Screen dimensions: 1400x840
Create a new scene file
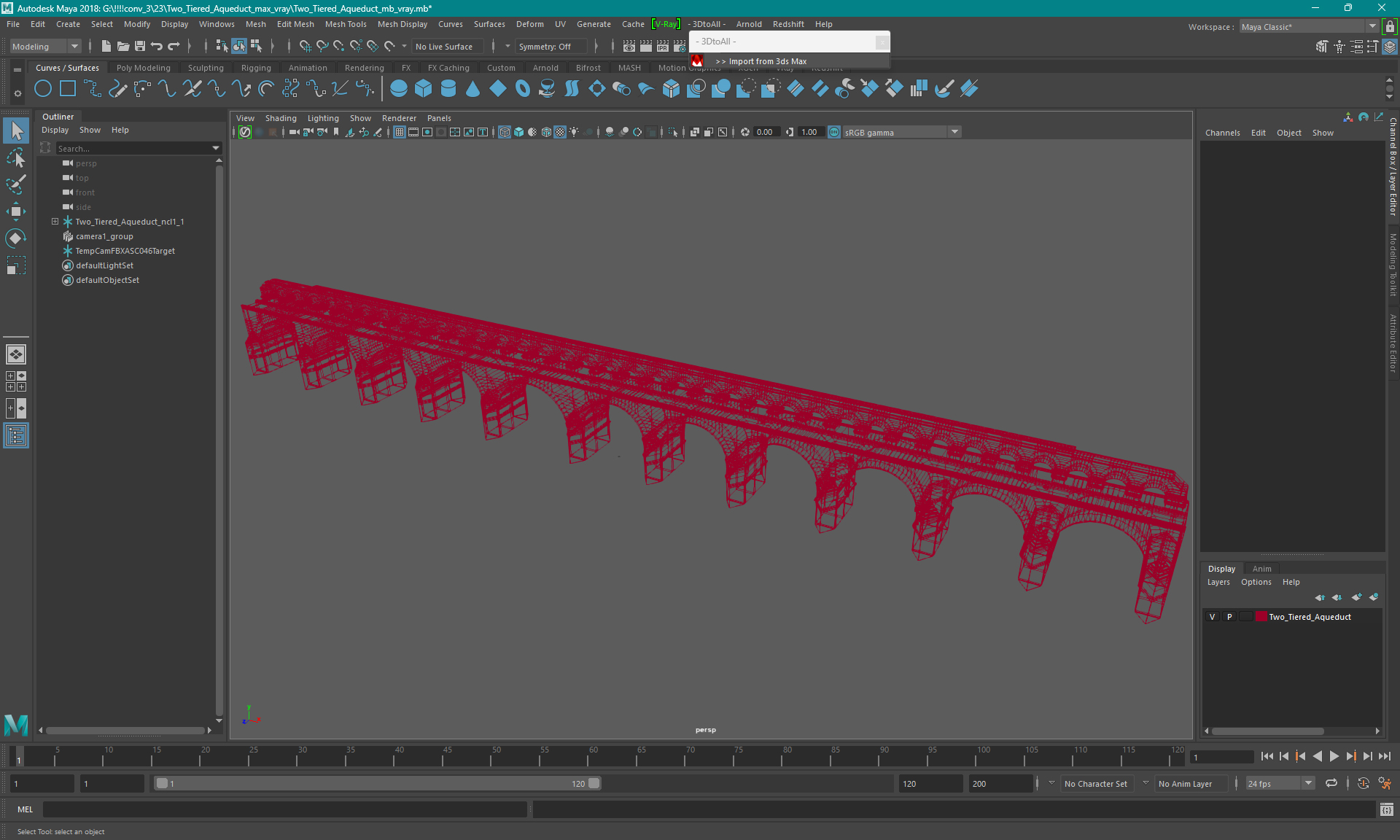pyautogui.click(x=106, y=46)
